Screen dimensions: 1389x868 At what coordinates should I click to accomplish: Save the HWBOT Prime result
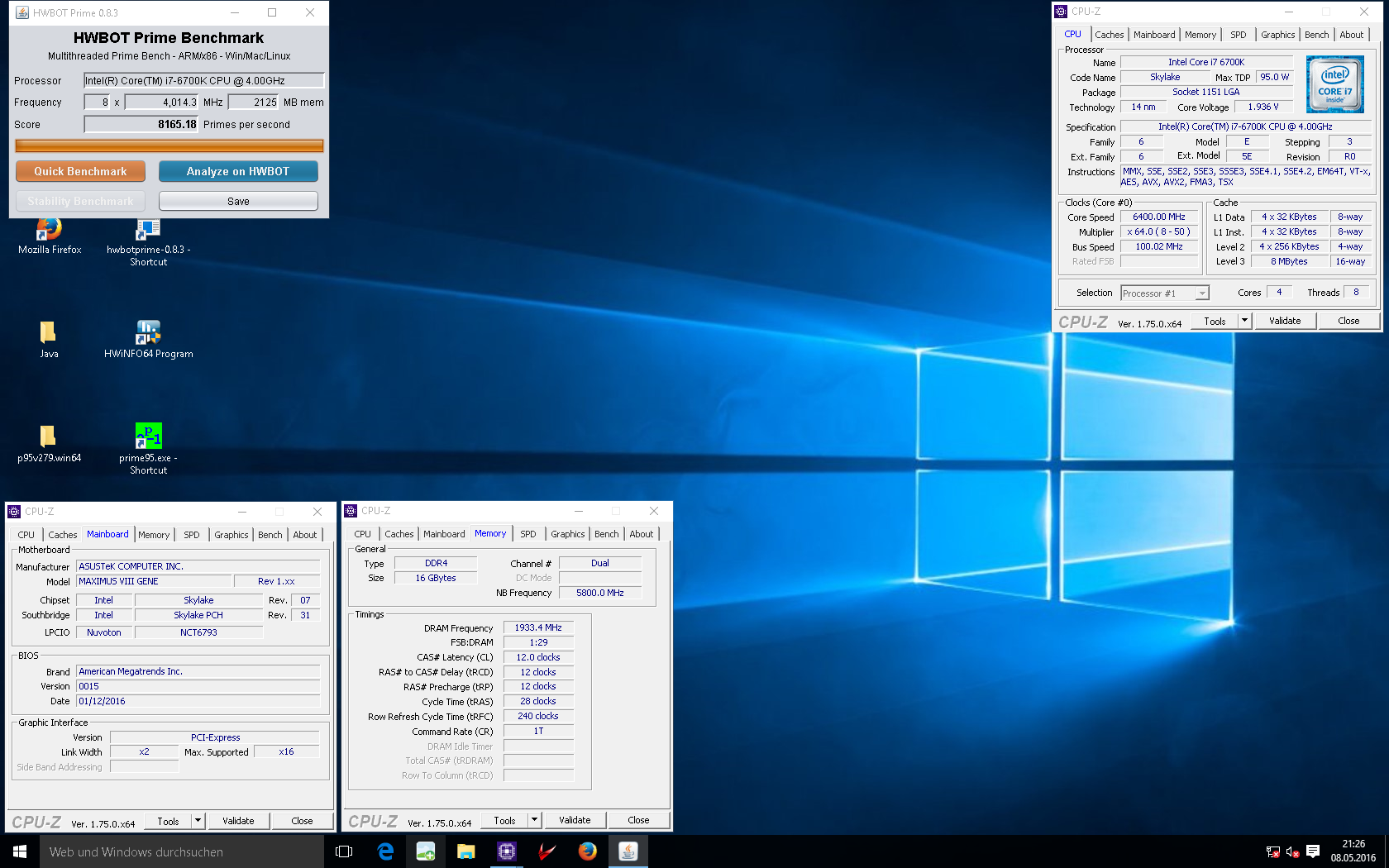pyautogui.click(x=238, y=201)
